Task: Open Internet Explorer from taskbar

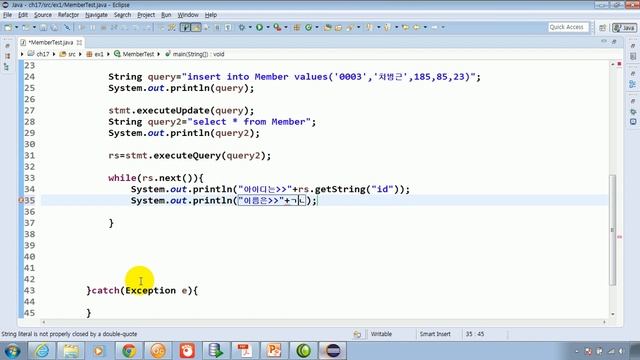Action: [42, 351]
